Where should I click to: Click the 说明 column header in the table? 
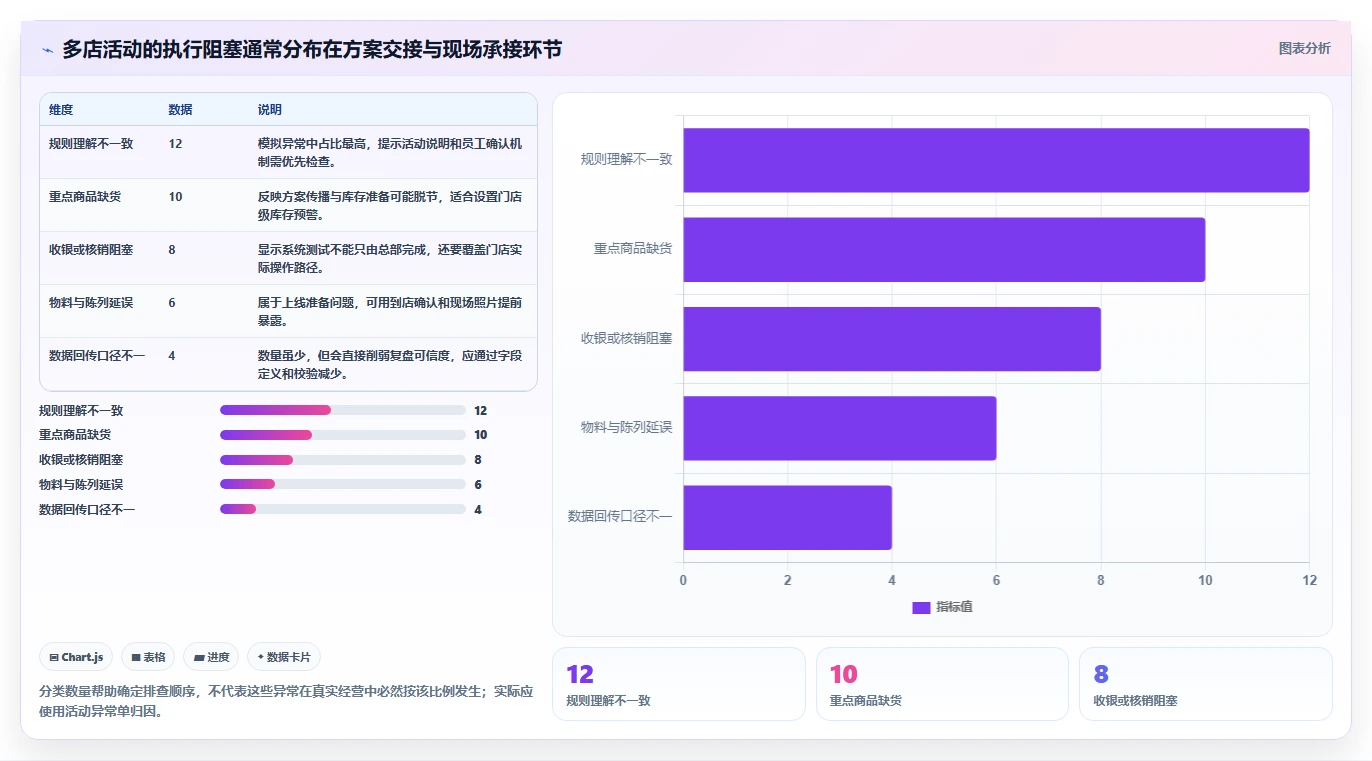pyautogui.click(x=270, y=110)
